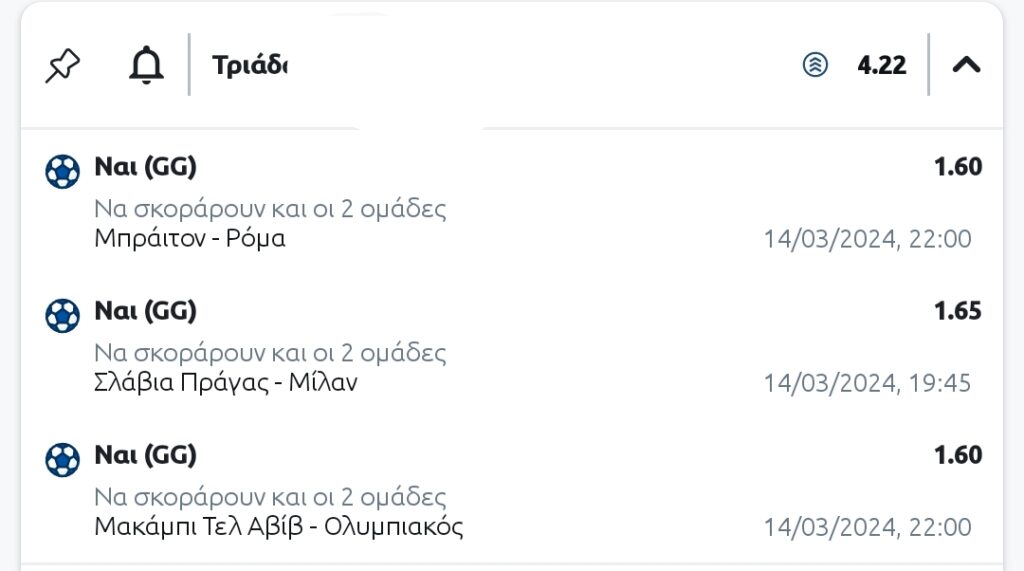Toggle notifications with the bell icon
This screenshot has height=571, width=1024.
(146, 65)
